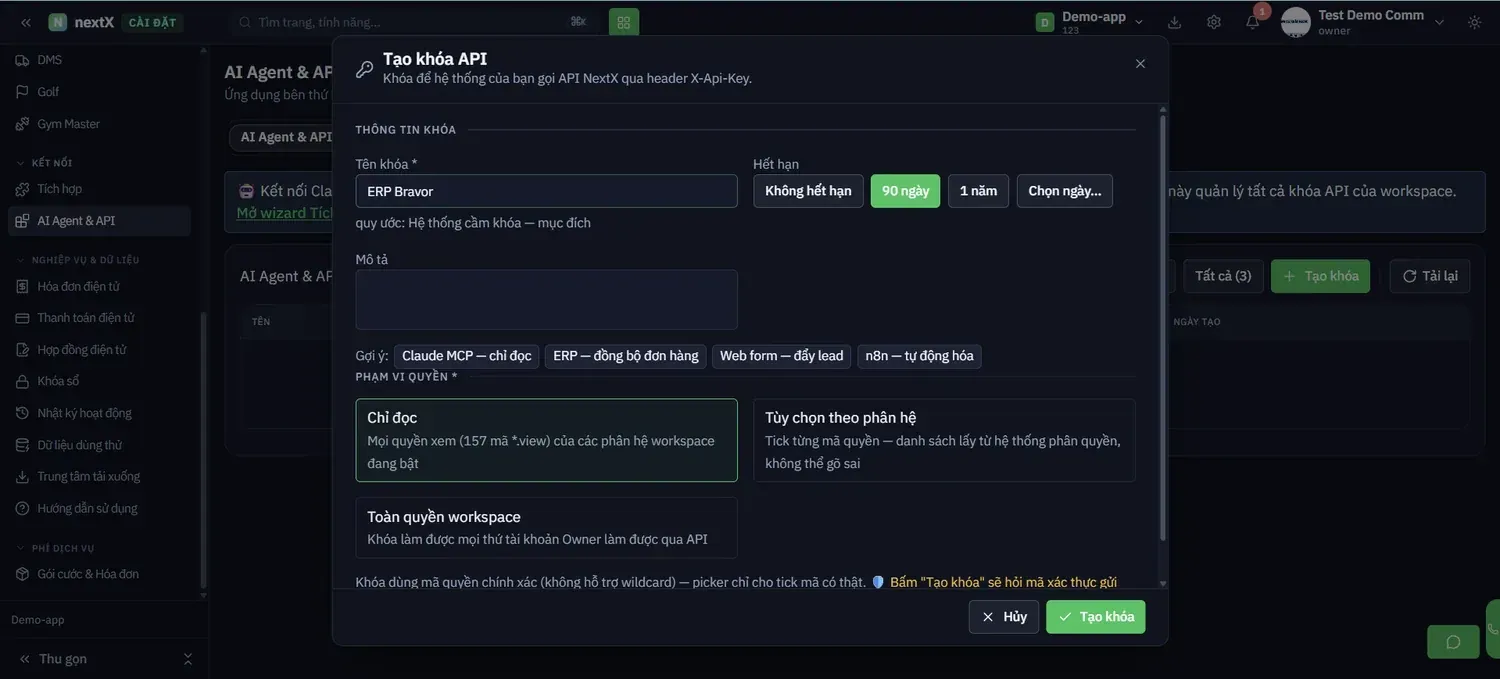Open Hóa đơn điện tử in the sidebar

pyautogui.click(x=99, y=286)
